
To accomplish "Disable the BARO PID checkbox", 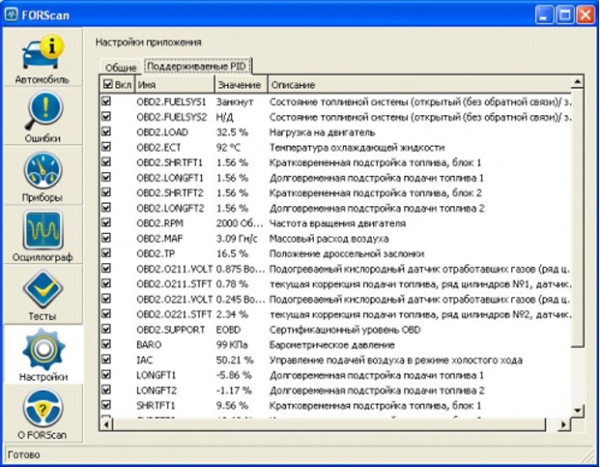I will (x=108, y=343).
